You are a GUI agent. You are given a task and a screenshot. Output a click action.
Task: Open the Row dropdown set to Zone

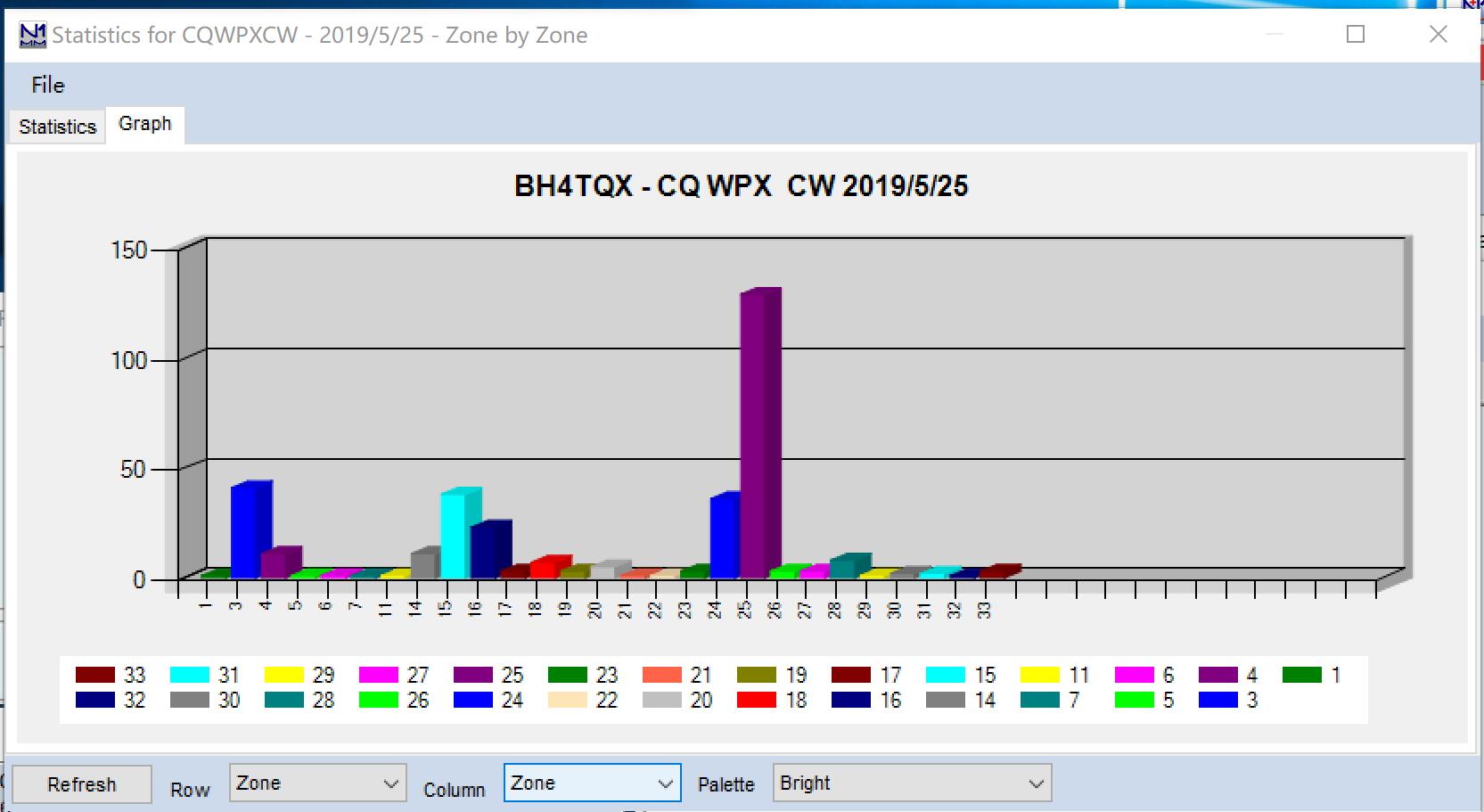(x=318, y=783)
